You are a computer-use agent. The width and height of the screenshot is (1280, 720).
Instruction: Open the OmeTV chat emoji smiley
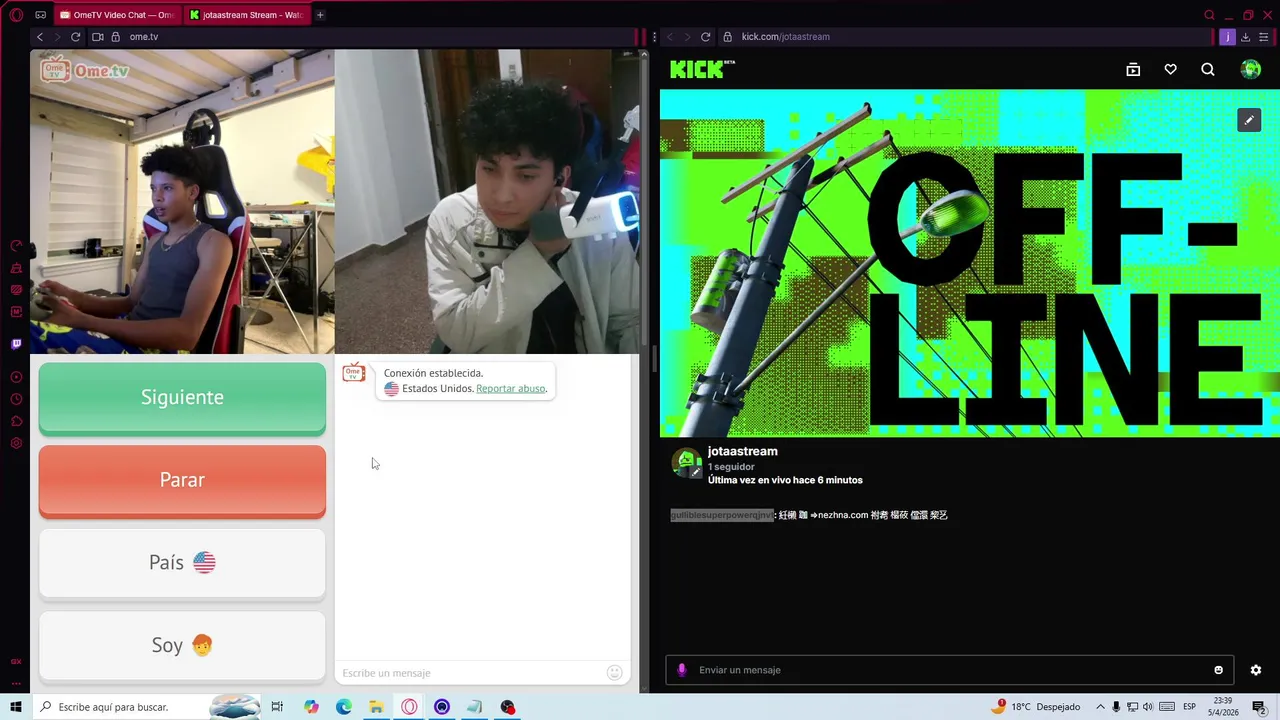(615, 673)
